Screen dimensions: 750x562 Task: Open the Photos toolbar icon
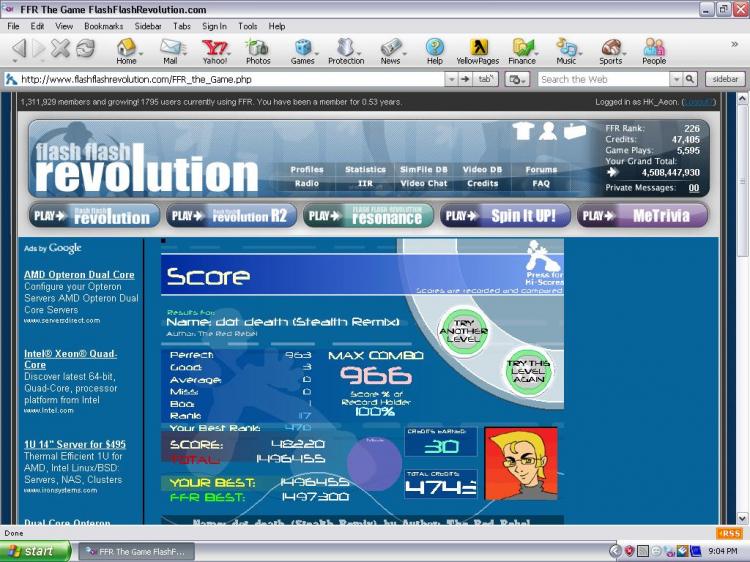[x=258, y=49]
